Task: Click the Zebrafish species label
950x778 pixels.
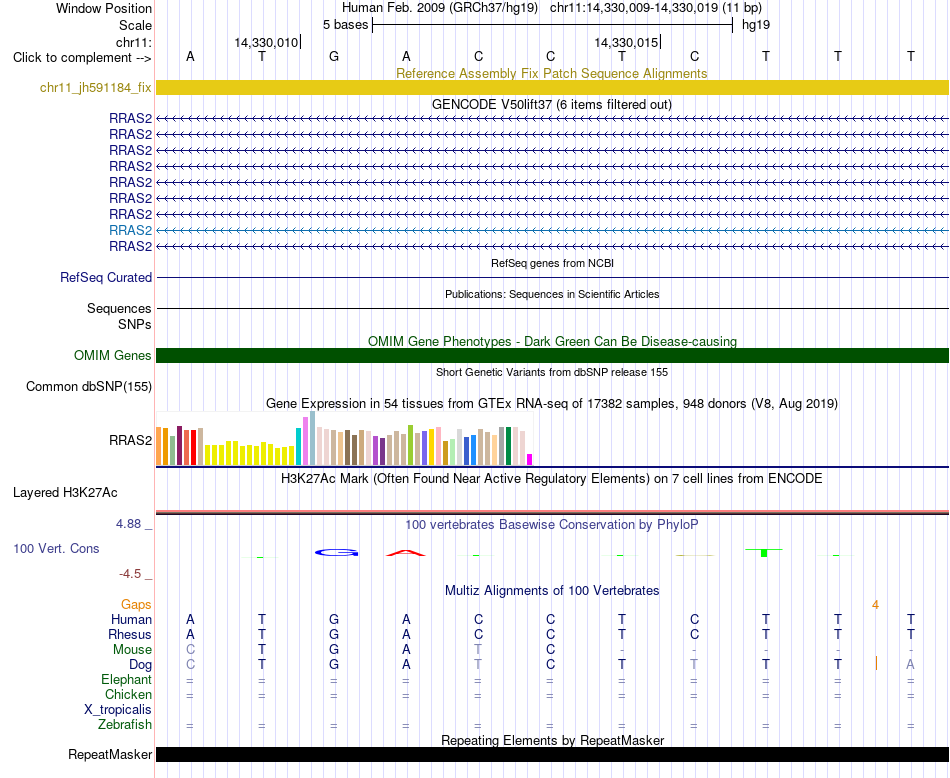Action: (x=125, y=725)
